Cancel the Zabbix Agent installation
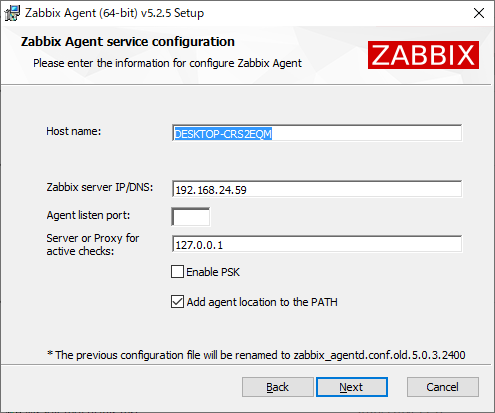This screenshot has height=413, width=495. click(443, 387)
